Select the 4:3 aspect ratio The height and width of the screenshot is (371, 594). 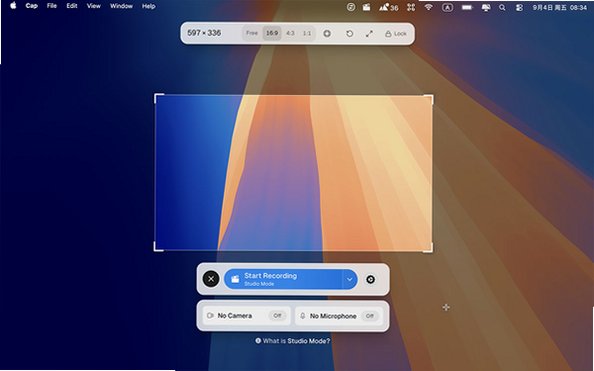[x=290, y=33]
